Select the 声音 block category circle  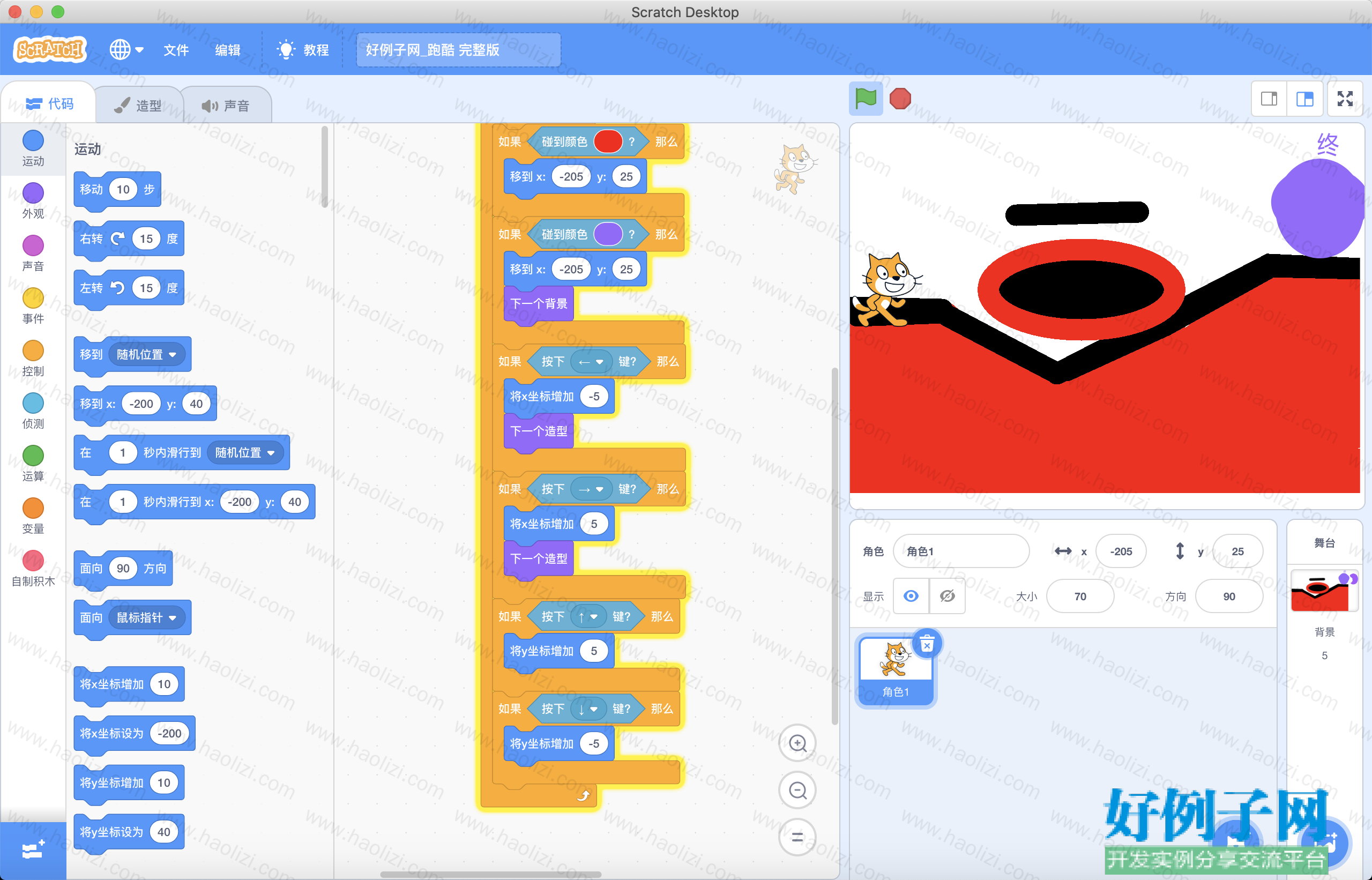coord(33,245)
